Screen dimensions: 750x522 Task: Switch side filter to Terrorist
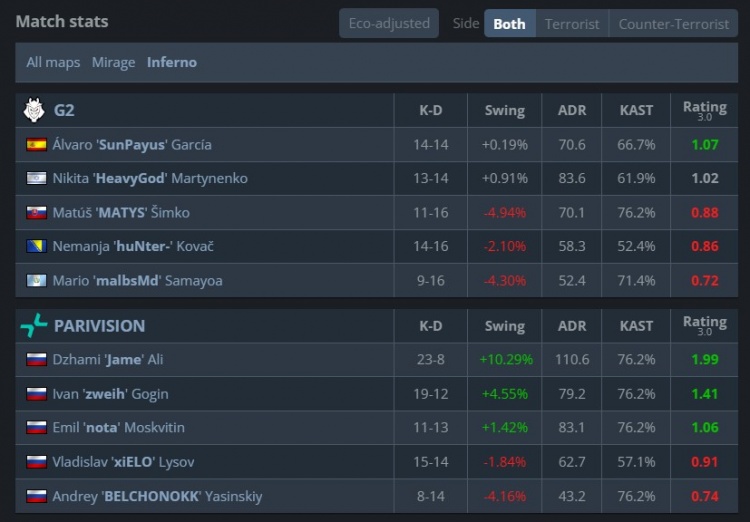(572, 23)
